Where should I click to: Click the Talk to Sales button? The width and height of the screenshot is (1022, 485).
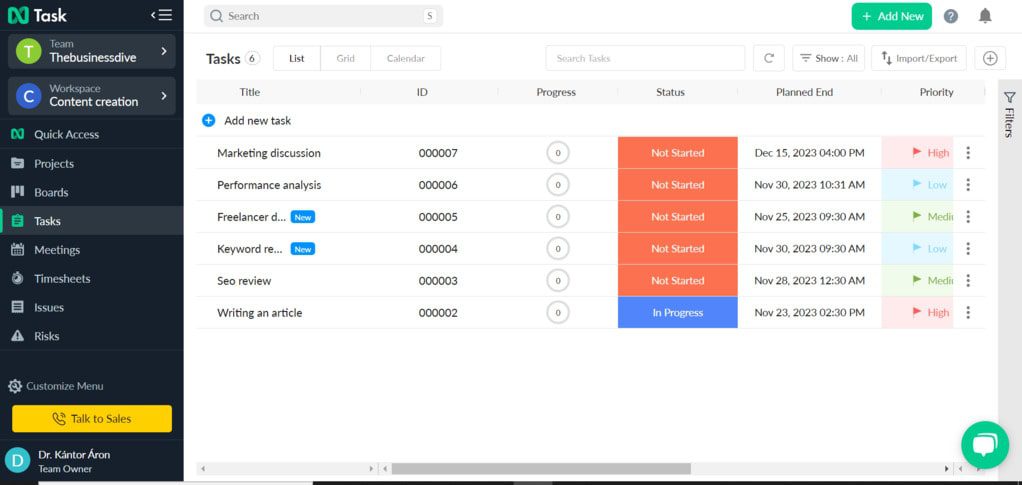[x=92, y=419]
